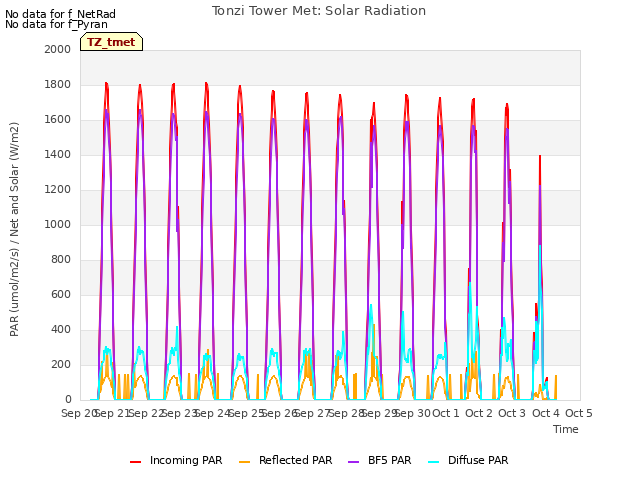Click the 400 y-axis tick label

coord(61,329)
